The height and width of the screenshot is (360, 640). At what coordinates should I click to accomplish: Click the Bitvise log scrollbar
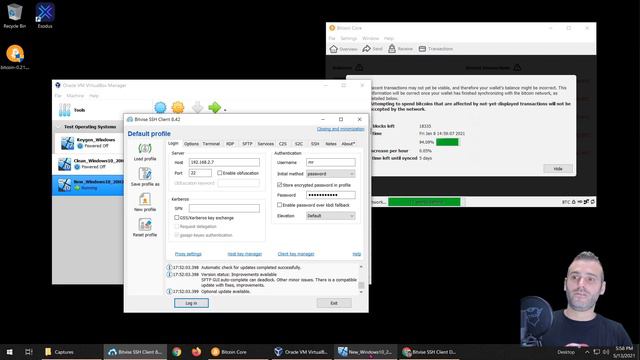pos(361,279)
